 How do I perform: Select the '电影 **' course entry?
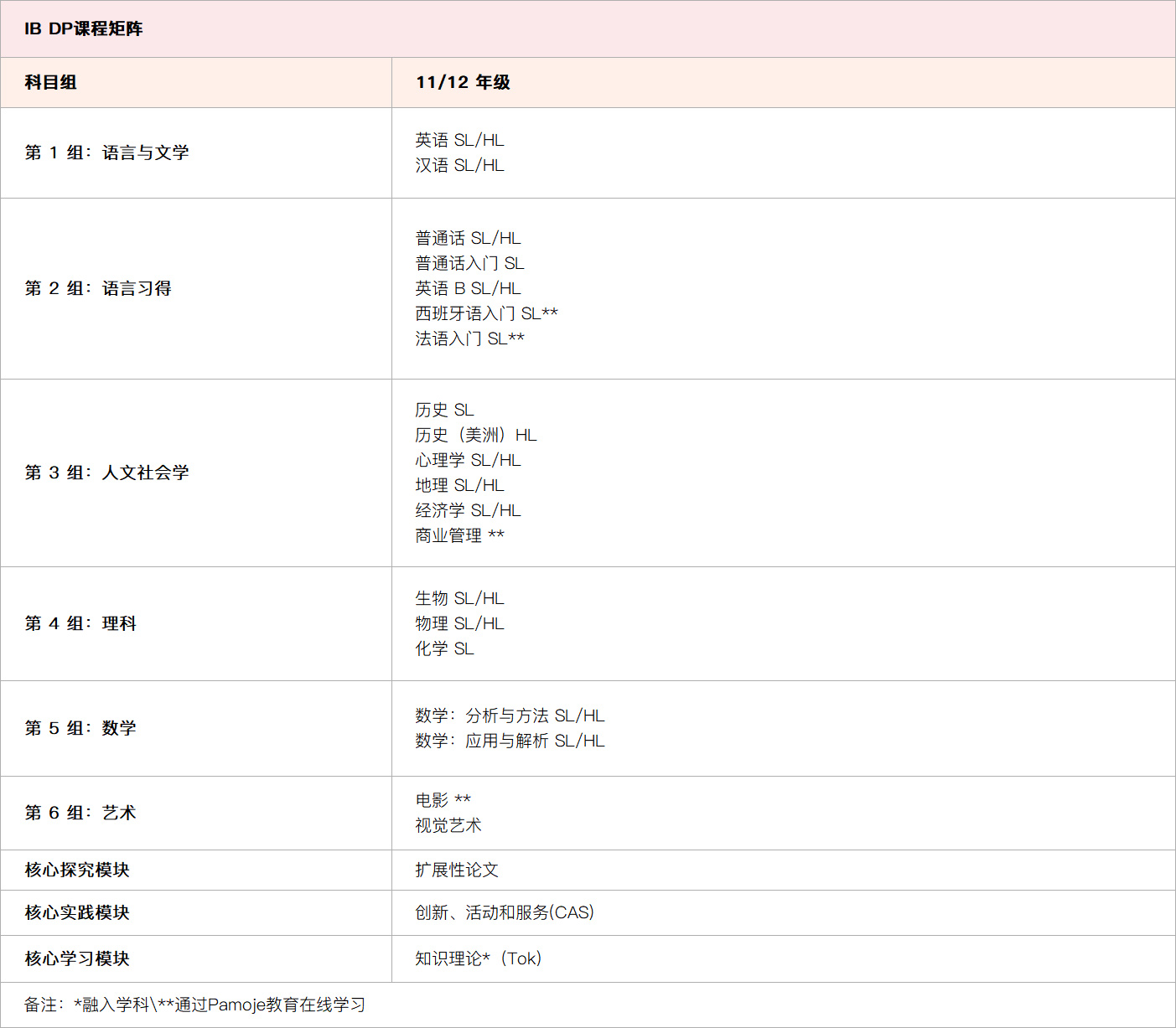[x=443, y=800]
